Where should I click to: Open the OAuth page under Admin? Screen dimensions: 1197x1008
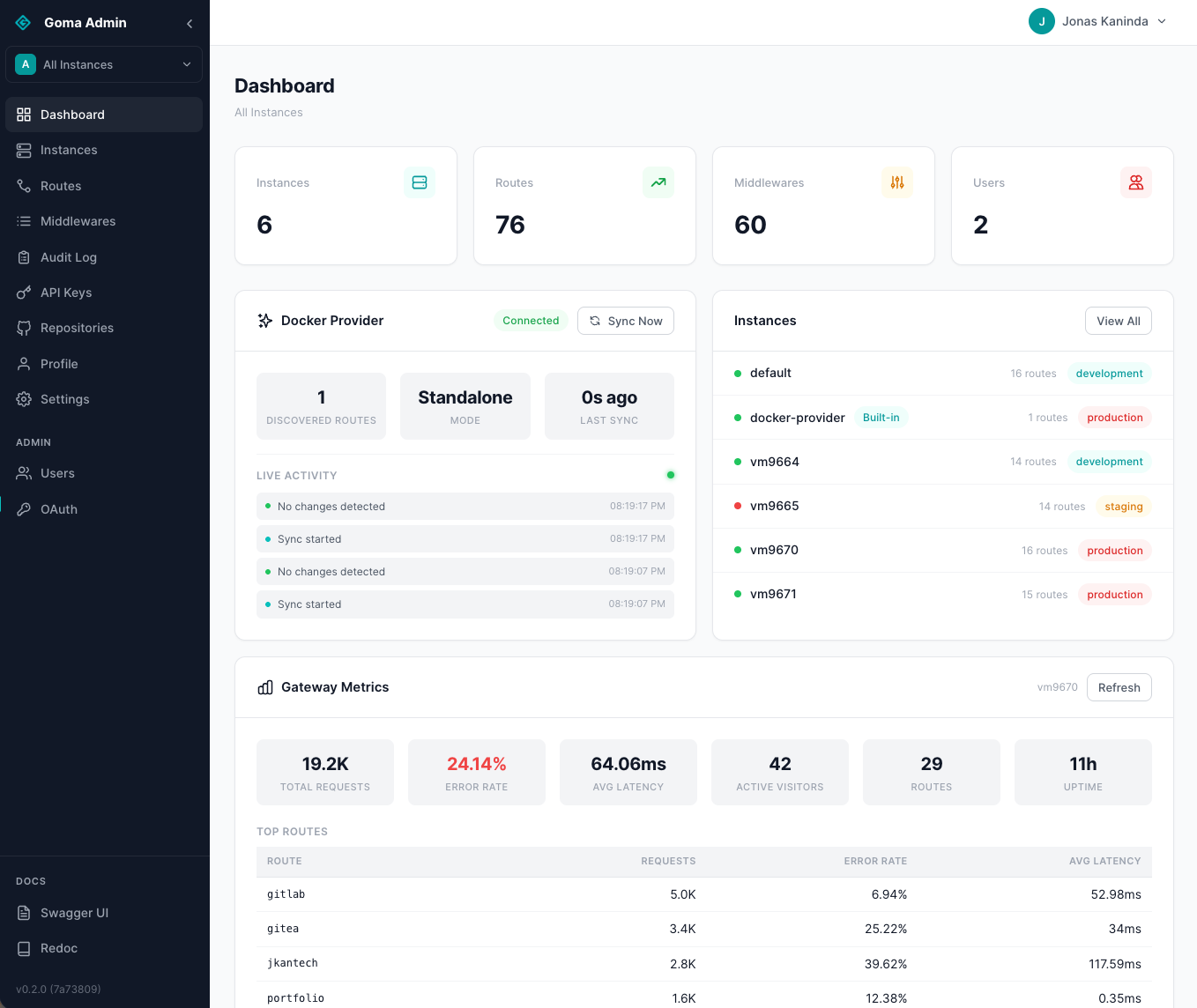(56, 508)
